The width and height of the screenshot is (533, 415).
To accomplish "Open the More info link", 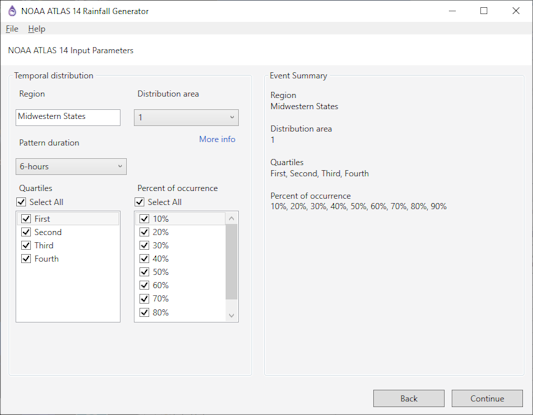I will pyautogui.click(x=217, y=139).
